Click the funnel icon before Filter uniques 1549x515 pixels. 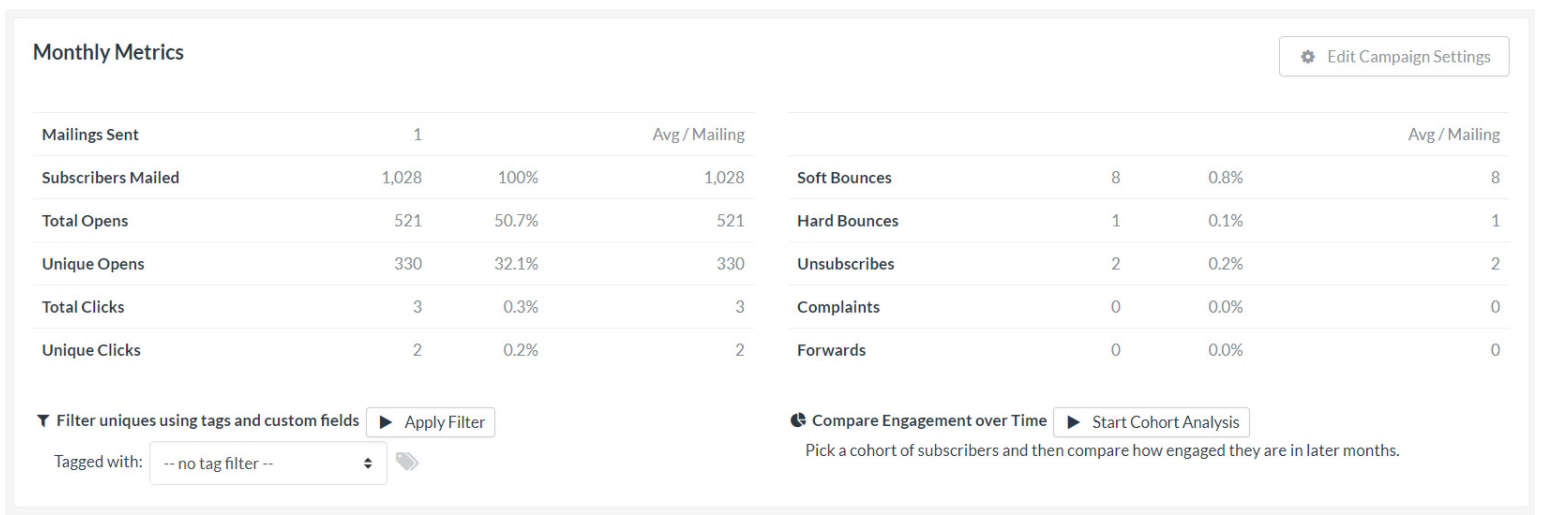(43, 421)
